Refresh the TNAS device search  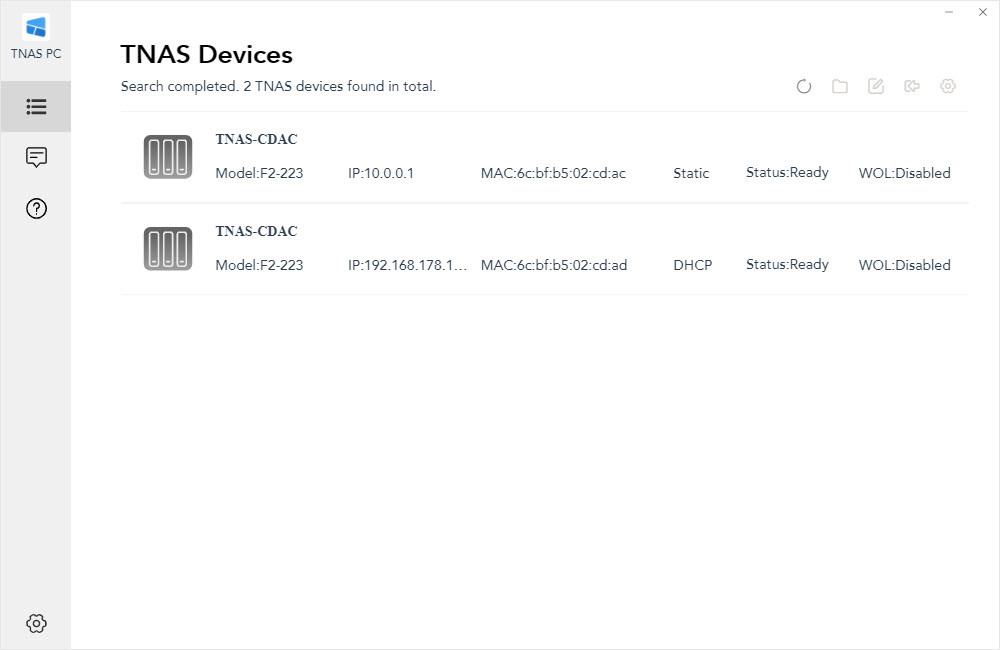(x=804, y=86)
